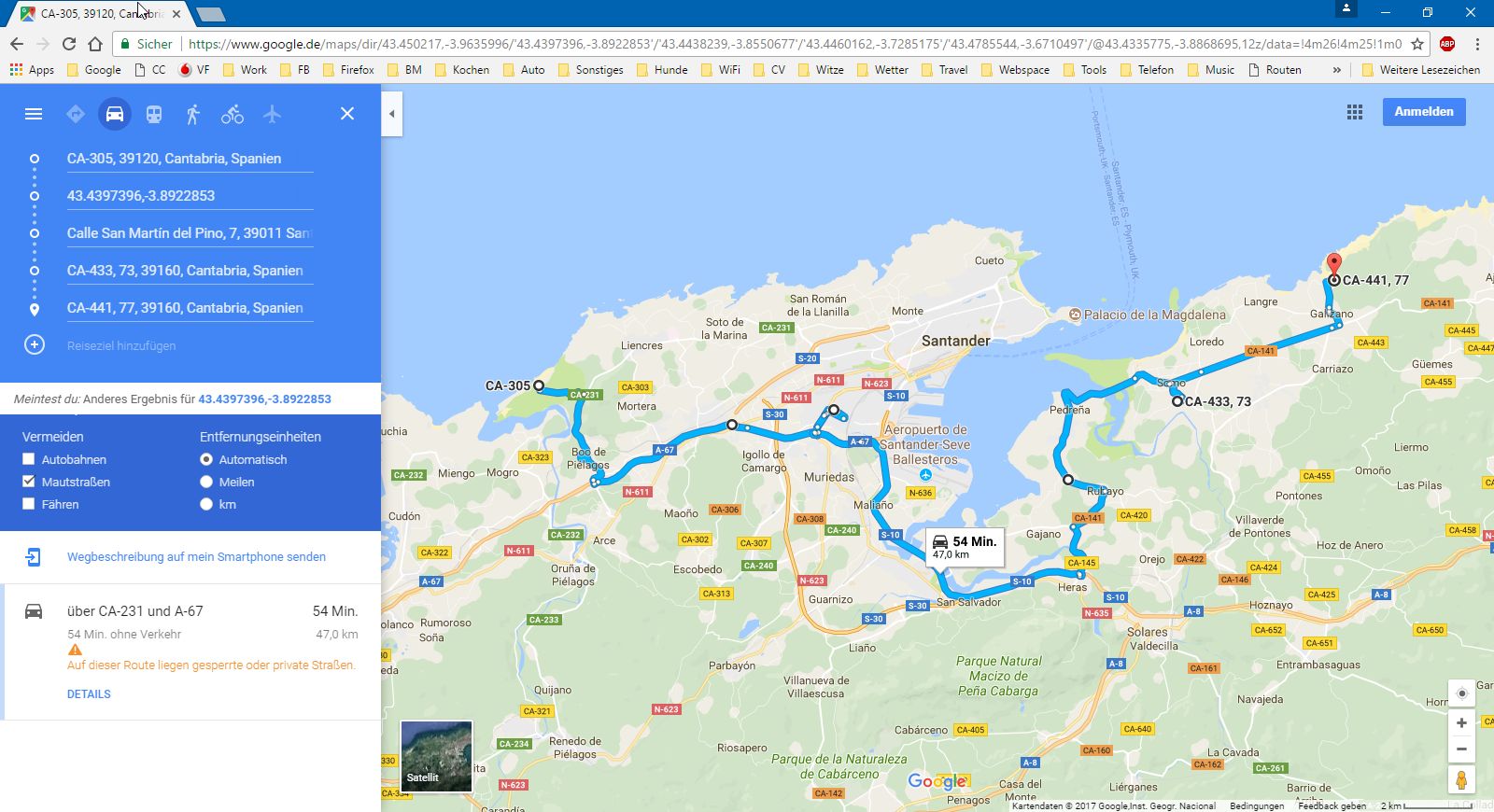Viewport: 1494px width, 812px height.
Task: Send directions to smartphone link
Action: (x=196, y=557)
